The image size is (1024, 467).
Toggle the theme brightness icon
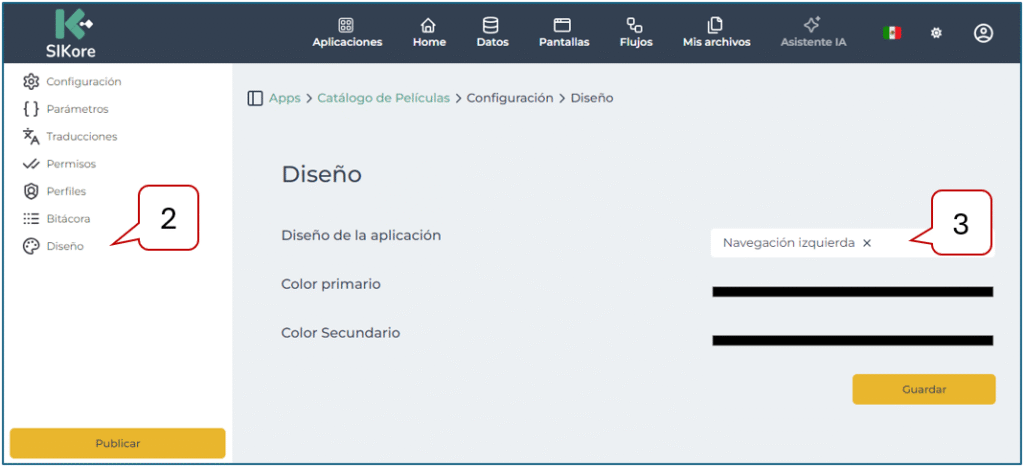pos(937,33)
